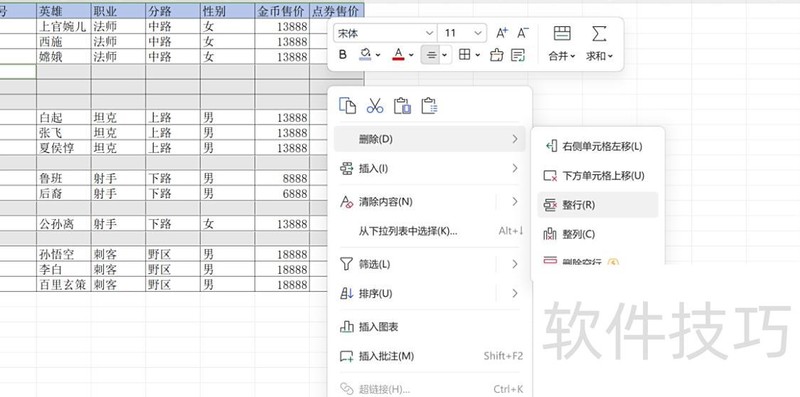This screenshot has width=800, height=397.
Task: Click the center alignment icon
Action: coord(431,55)
